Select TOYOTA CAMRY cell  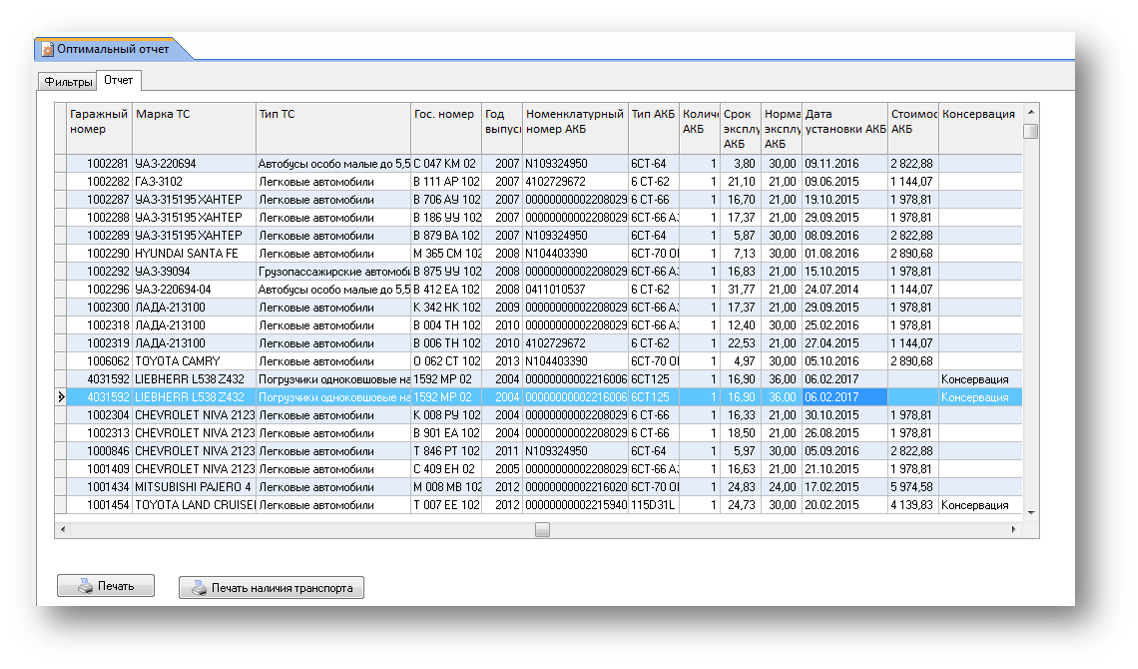[195, 361]
